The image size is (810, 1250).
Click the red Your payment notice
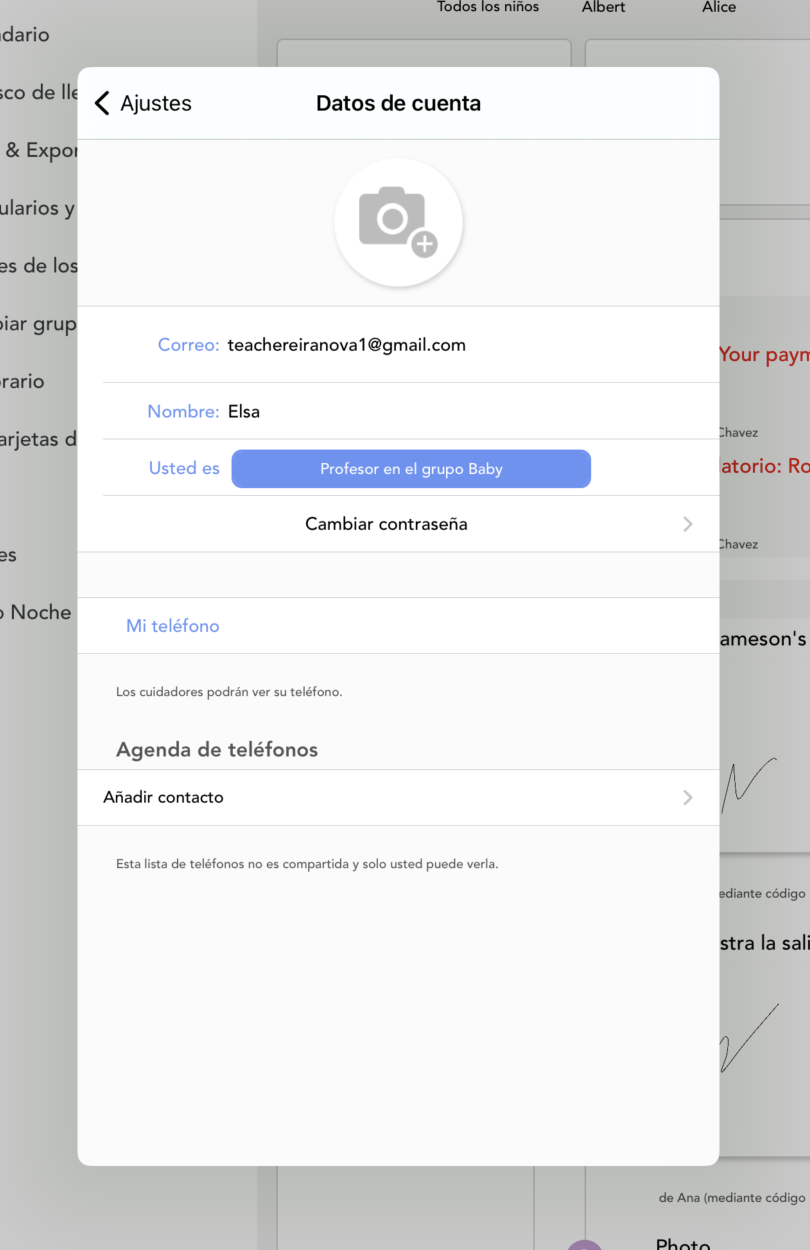pos(764,355)
